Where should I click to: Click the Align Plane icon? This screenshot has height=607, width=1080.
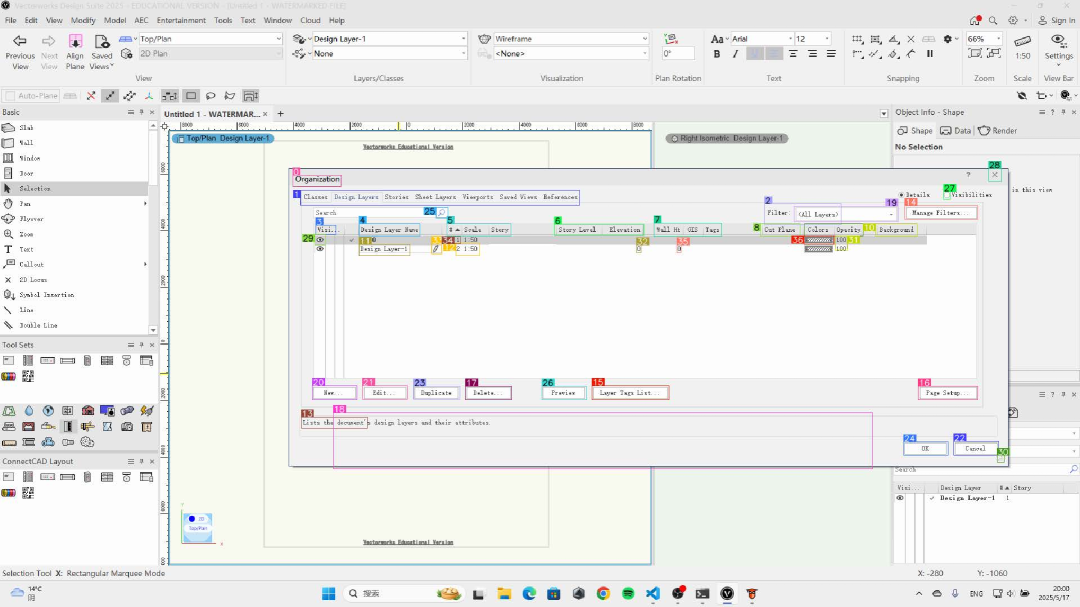[75, 41]
